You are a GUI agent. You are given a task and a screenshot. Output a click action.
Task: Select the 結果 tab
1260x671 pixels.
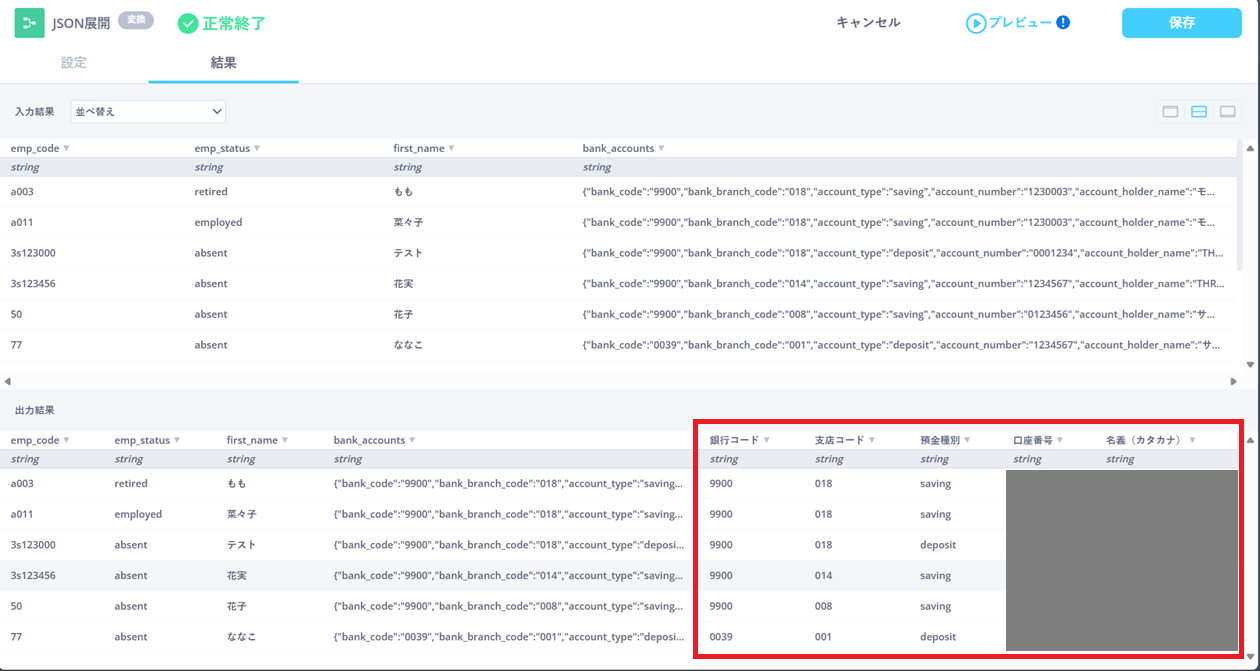pyautogui.click(x=223, y=63)
